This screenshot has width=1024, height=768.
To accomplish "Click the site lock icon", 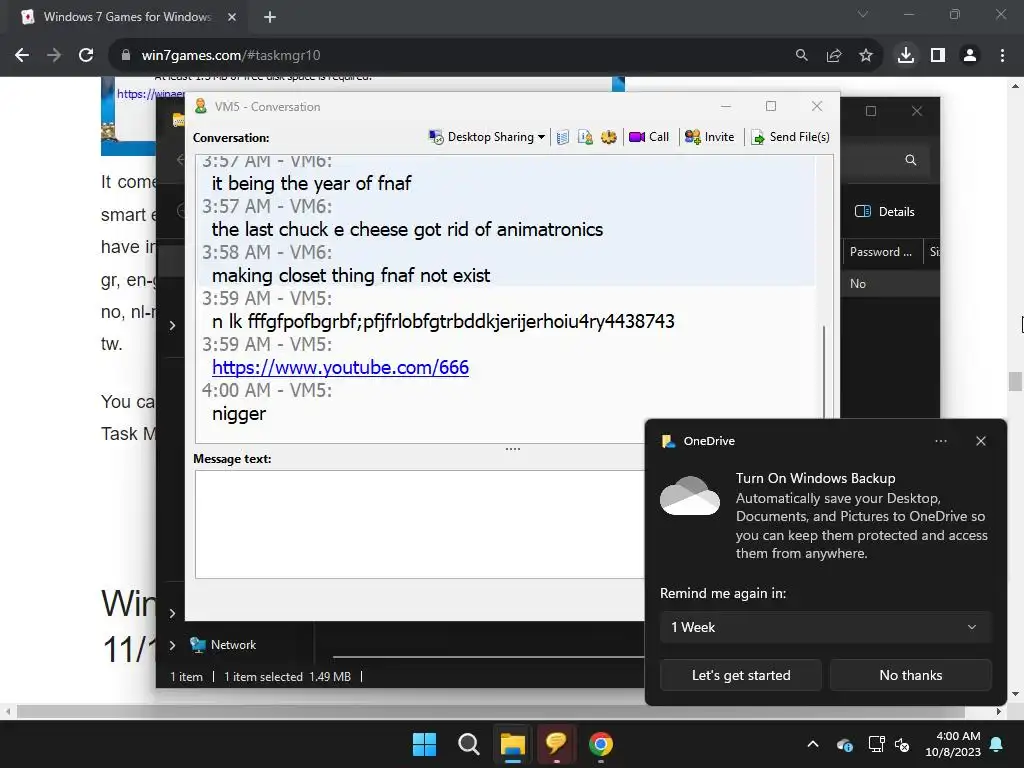I will click(125, 56).
